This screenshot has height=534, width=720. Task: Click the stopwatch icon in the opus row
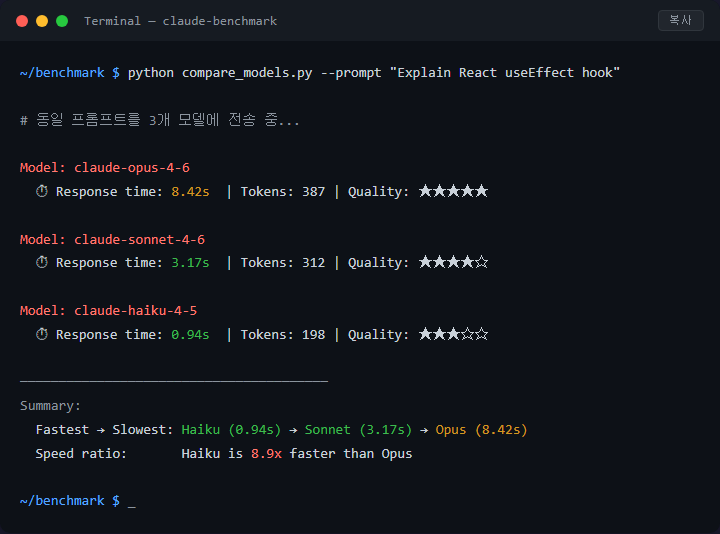click(x=42, y=191)
